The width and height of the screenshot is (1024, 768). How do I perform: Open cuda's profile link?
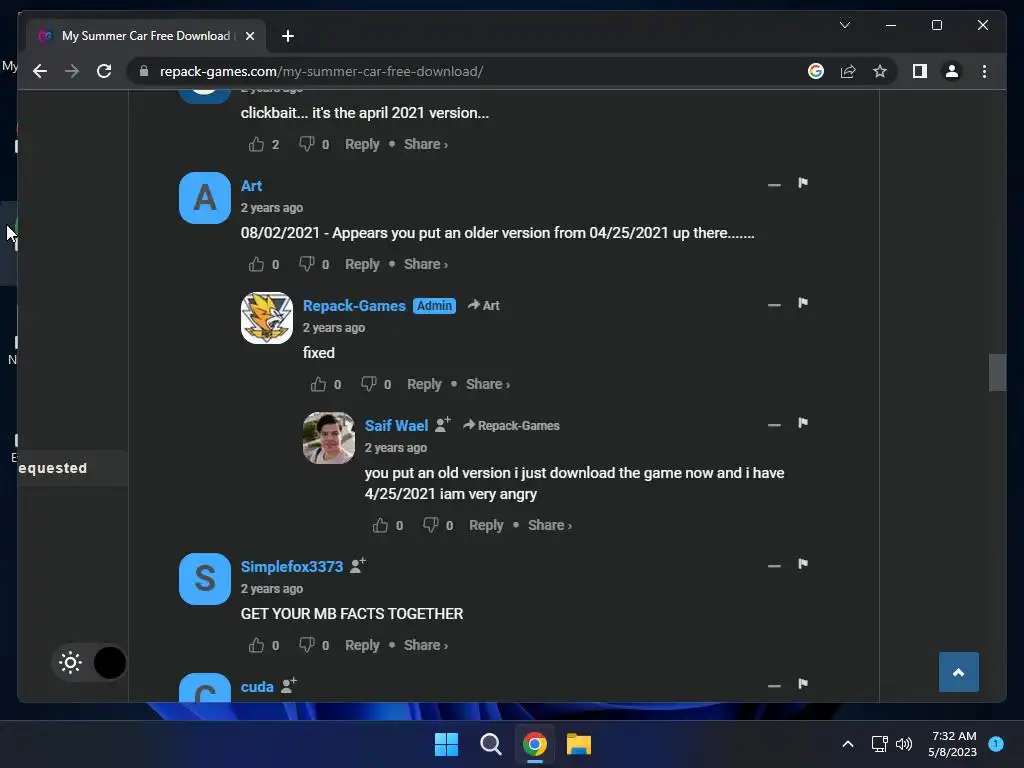point(257,687)
